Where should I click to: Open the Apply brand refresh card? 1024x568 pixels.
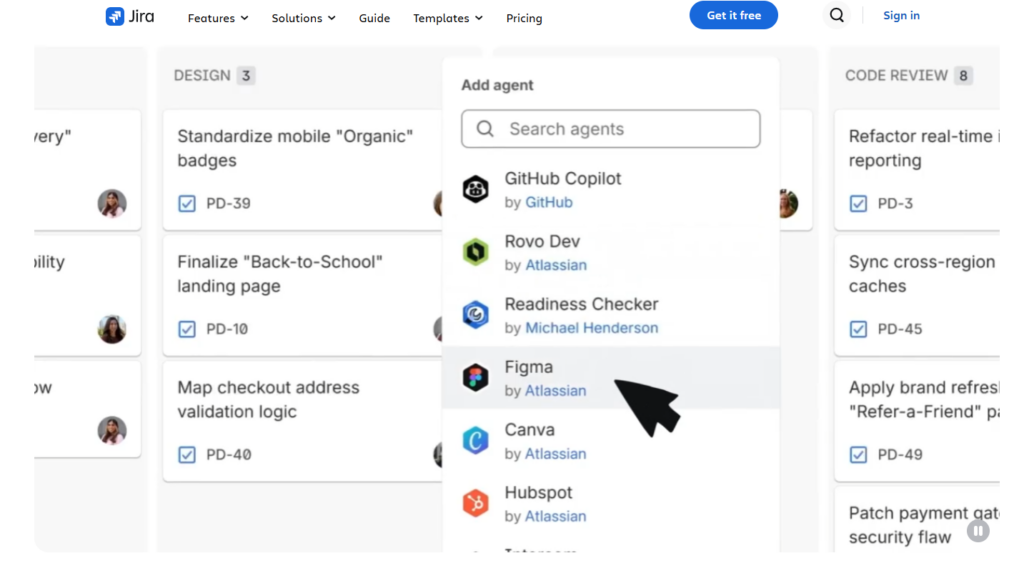coord(917,421)
